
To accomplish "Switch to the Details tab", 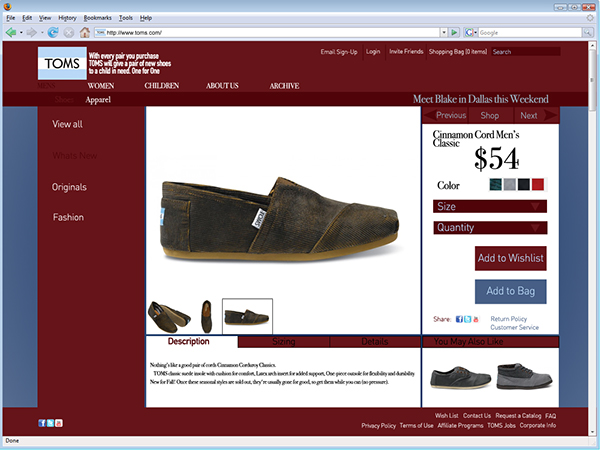I will 375,341.
